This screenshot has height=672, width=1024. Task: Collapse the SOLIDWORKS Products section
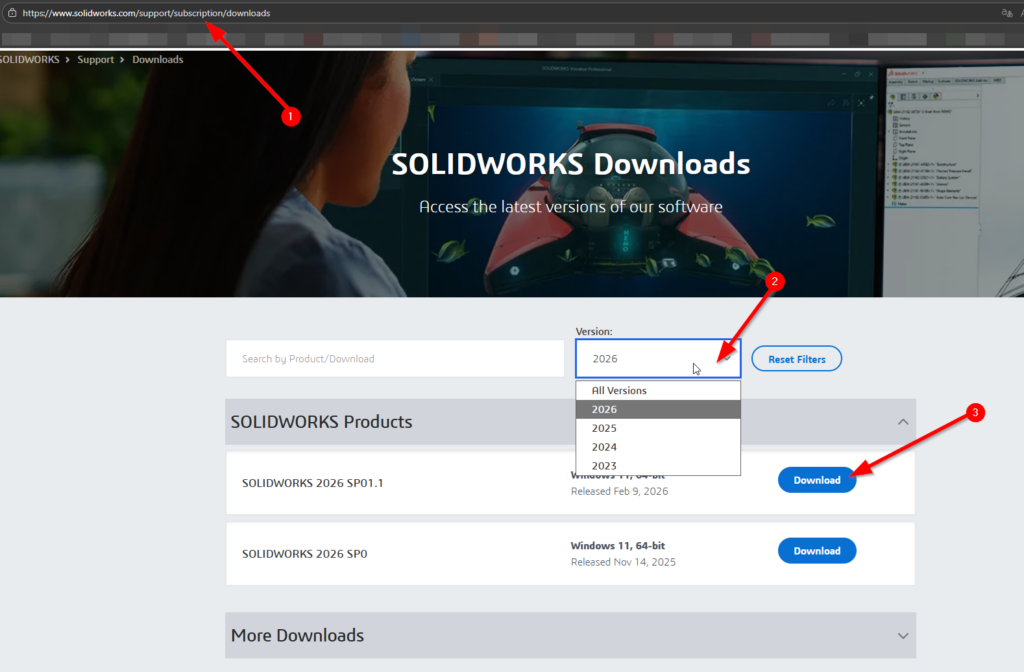902,421
